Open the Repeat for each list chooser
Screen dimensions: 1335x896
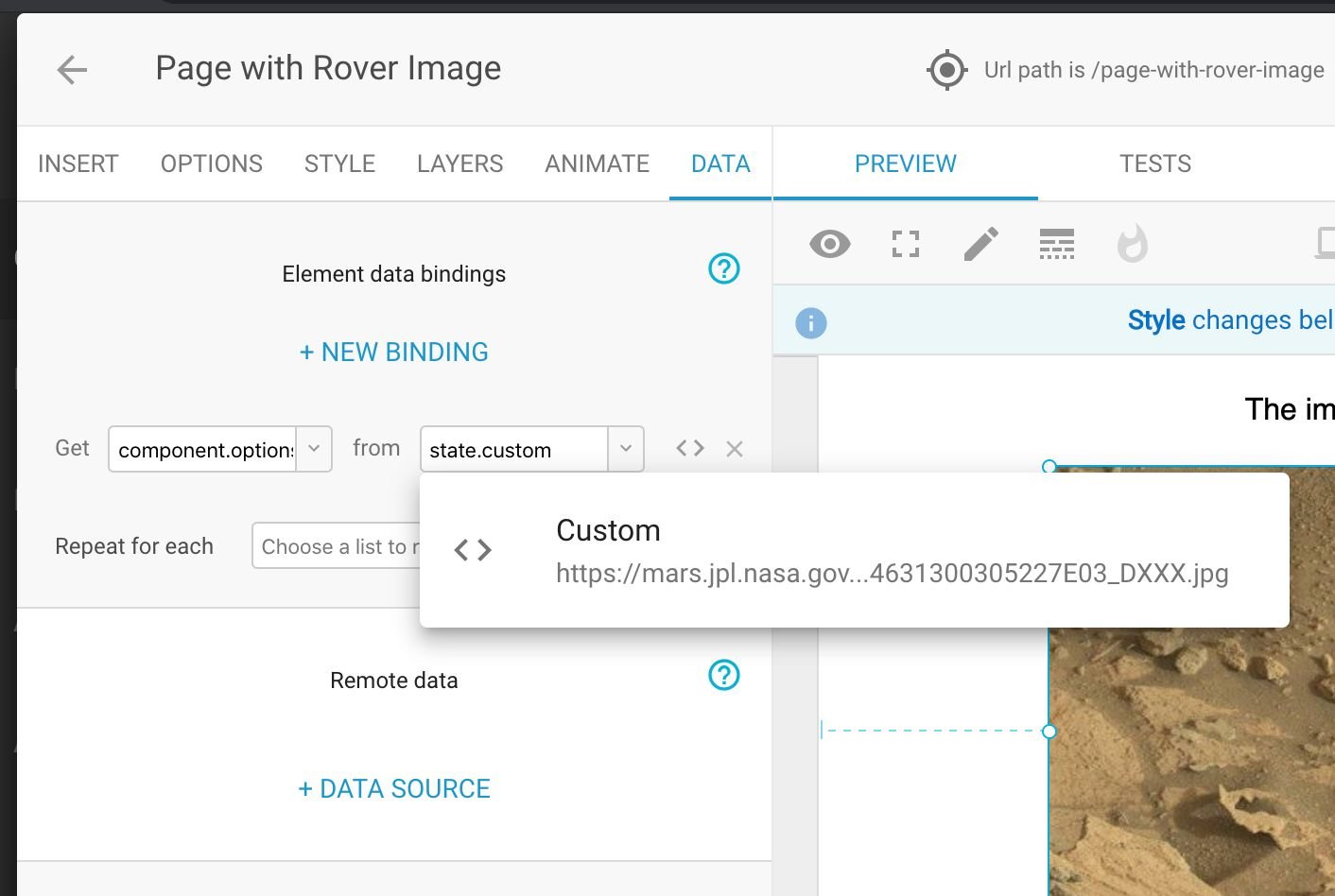point(336,546)
